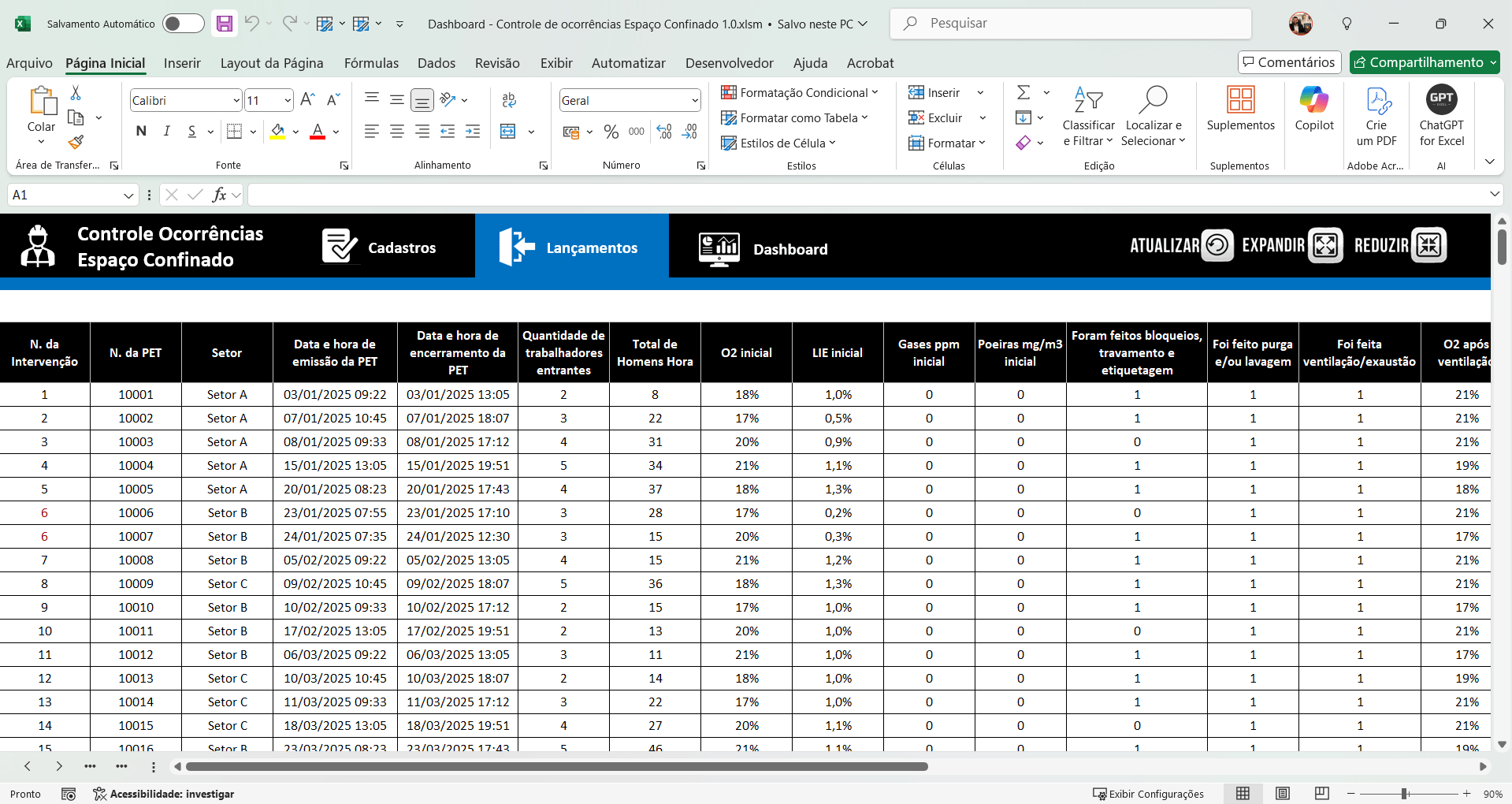Click the Crie um PDF icon
This screenshot has height=804, width=1512.
[1376, 100]
